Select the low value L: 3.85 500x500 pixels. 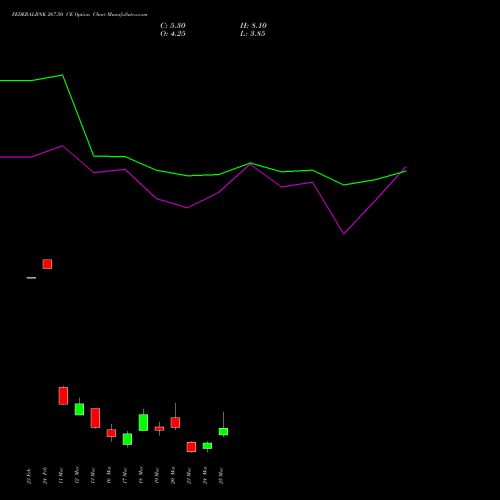click(253, 34)
